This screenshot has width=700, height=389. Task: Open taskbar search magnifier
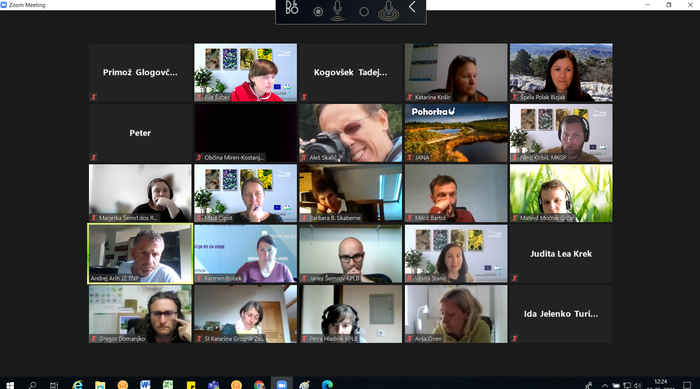click(32, 385)
